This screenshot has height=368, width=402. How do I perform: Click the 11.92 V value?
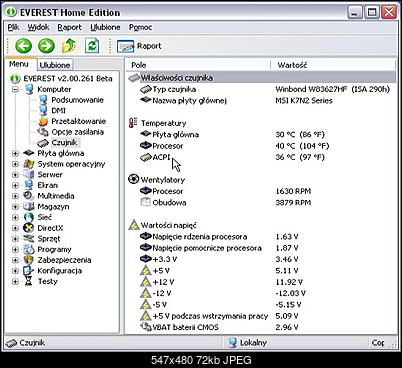coord(289,282)
